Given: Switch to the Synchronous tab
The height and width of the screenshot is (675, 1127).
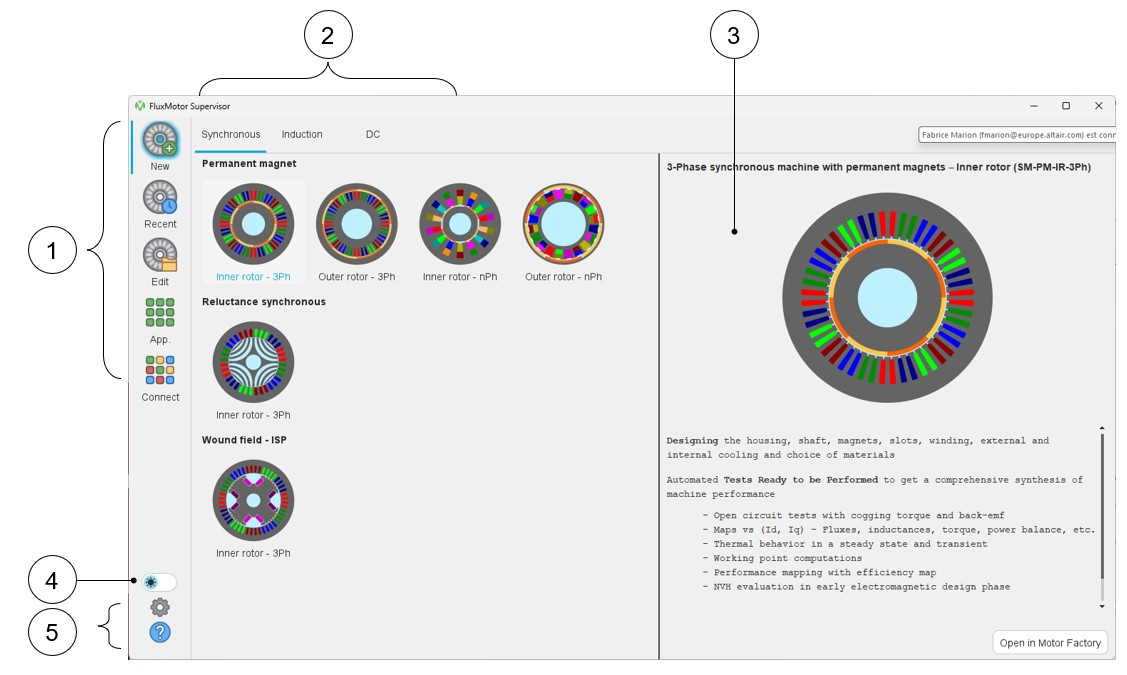Looking at the screenshot, I should coord(231,134).
